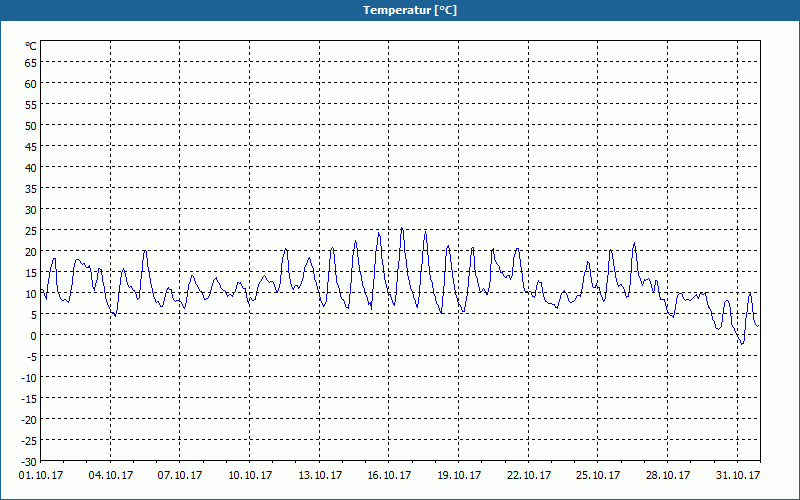800x500 pixels.
Task: Select the 10 value on temperature axis
Action: point(31,294)
